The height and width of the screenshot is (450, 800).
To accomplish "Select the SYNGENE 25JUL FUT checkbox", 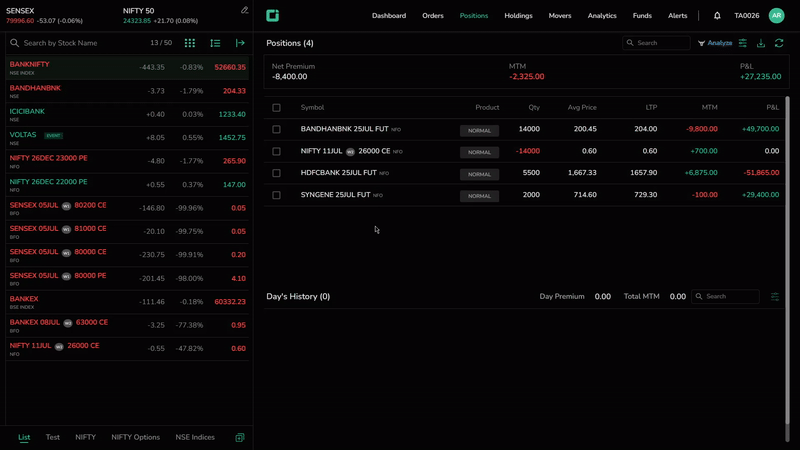I will pyautogui.click(x=277, y=195).
